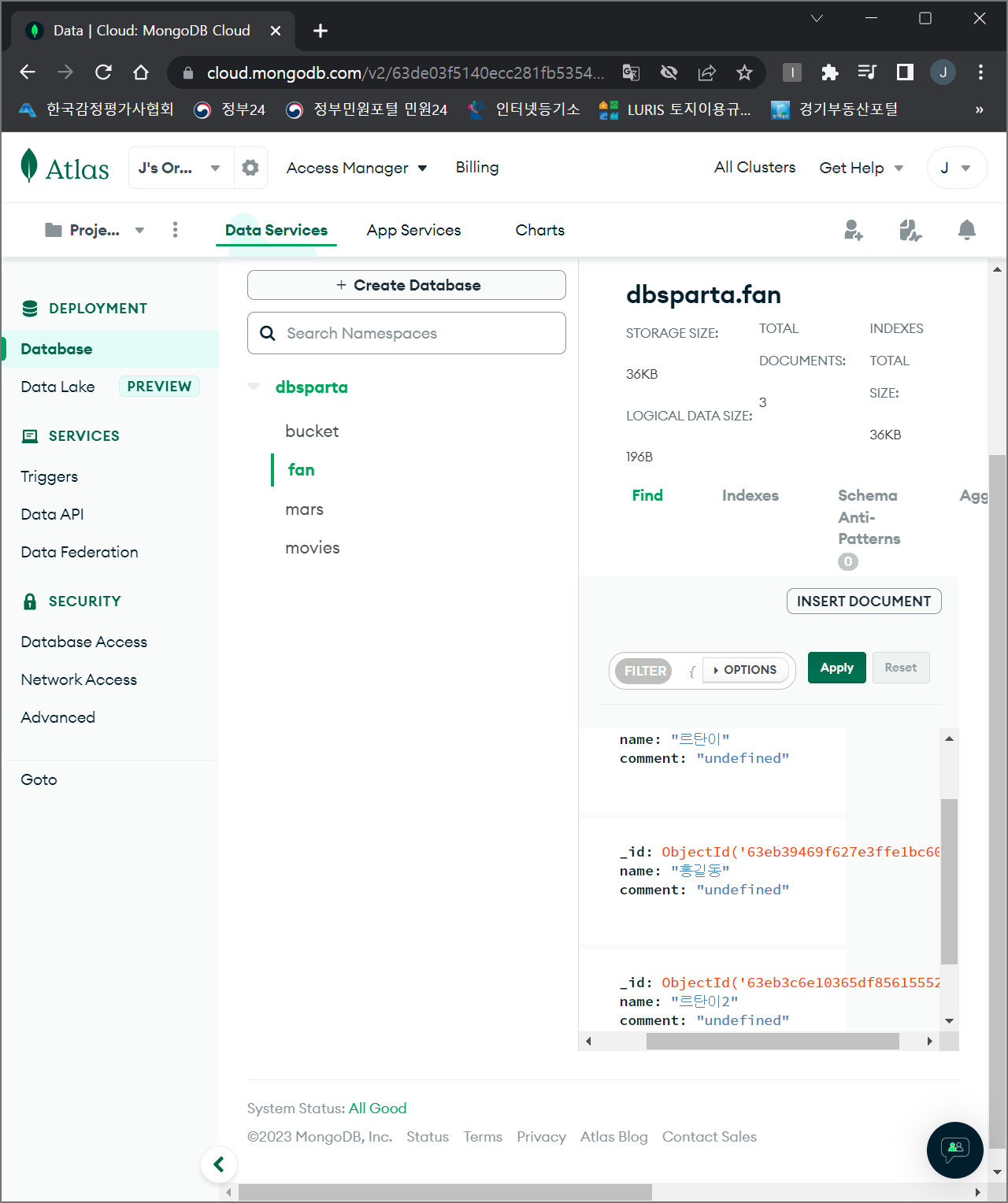
Task: Click the FILTER label button
Action: (x=644, y=671)
